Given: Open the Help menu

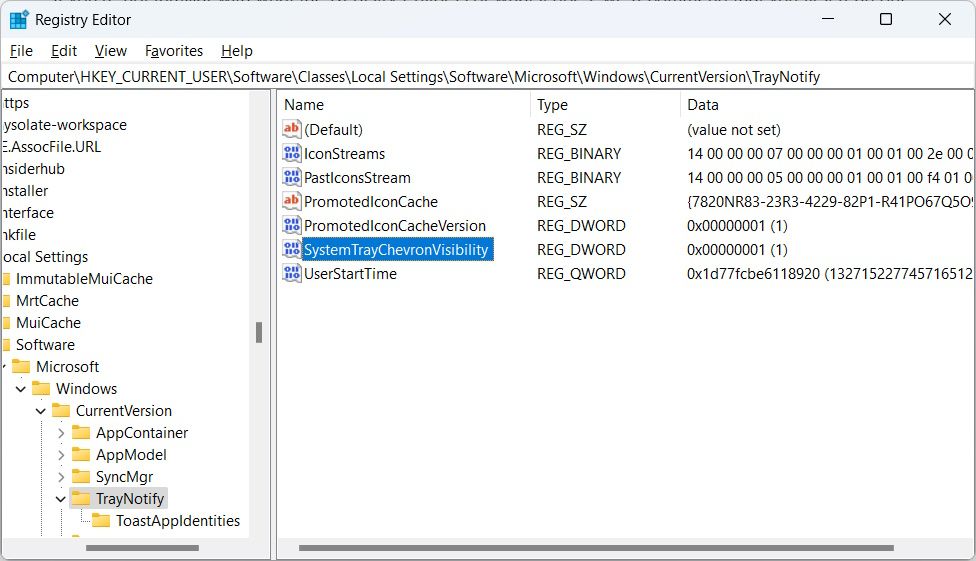Looking at the screenshot, I should point(237,51).
